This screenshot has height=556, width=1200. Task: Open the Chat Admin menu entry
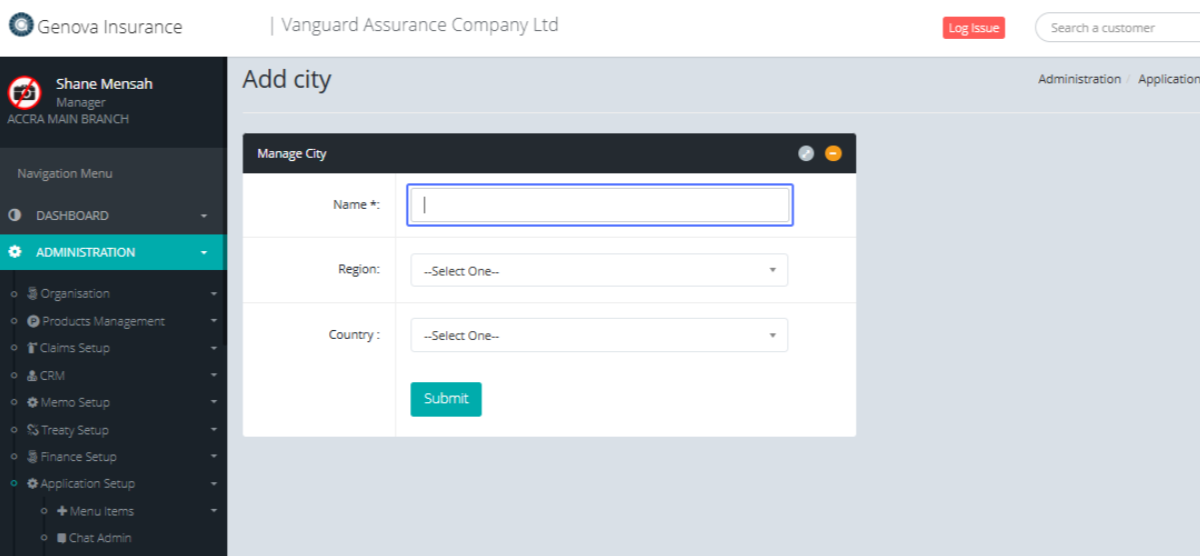click(100, 538)
